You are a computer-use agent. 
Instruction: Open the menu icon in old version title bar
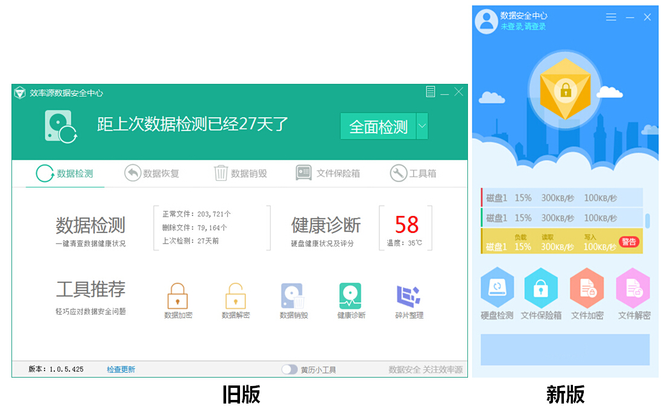click(x=430, y=91)
